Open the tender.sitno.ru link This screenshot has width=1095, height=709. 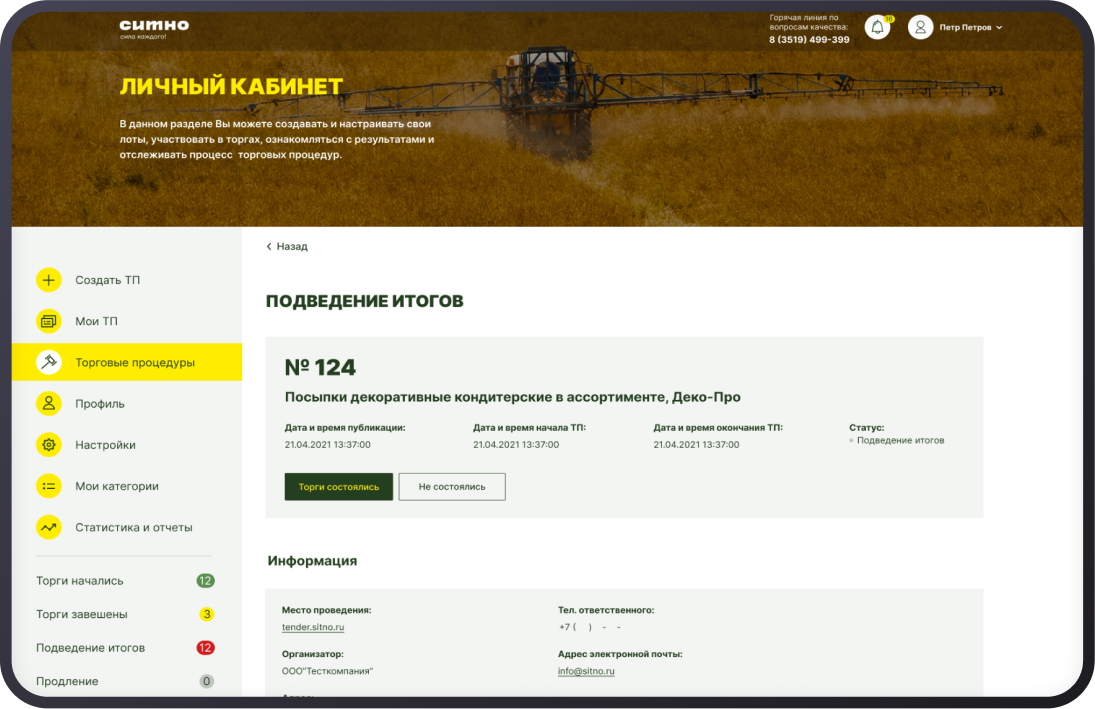[x=313, y=627]
